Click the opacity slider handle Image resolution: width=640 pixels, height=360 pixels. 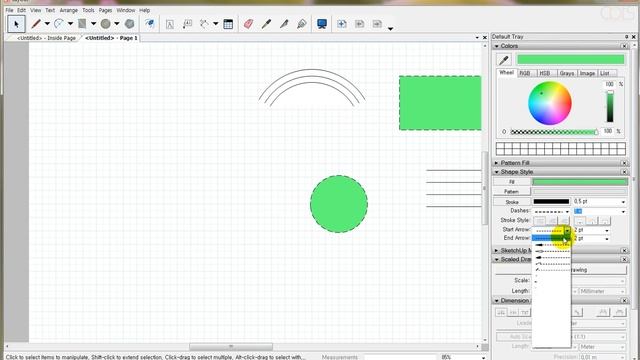point(596,132)
